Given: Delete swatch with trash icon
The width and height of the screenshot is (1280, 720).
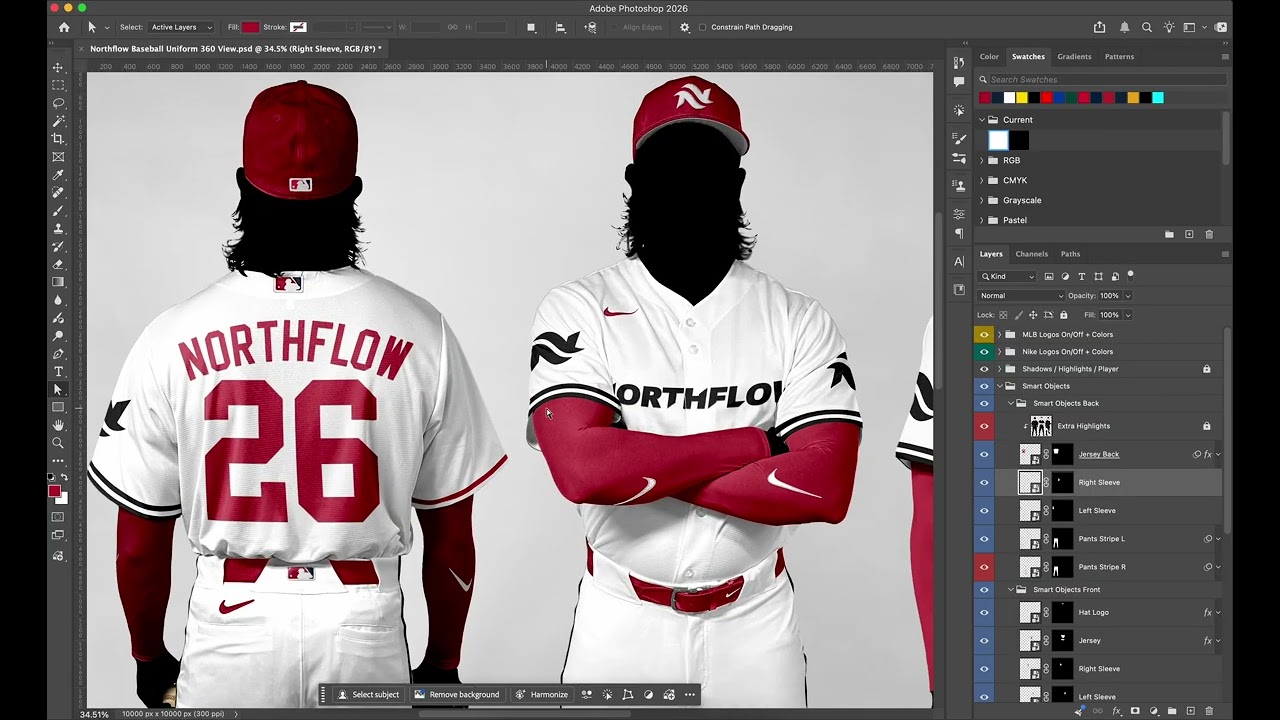Looking at the screenshot, I should [x=1209, y=234].
